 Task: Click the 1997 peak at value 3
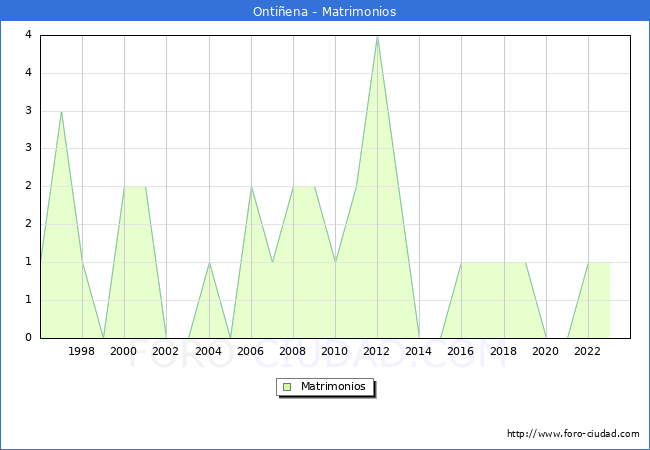pos(61,111)
